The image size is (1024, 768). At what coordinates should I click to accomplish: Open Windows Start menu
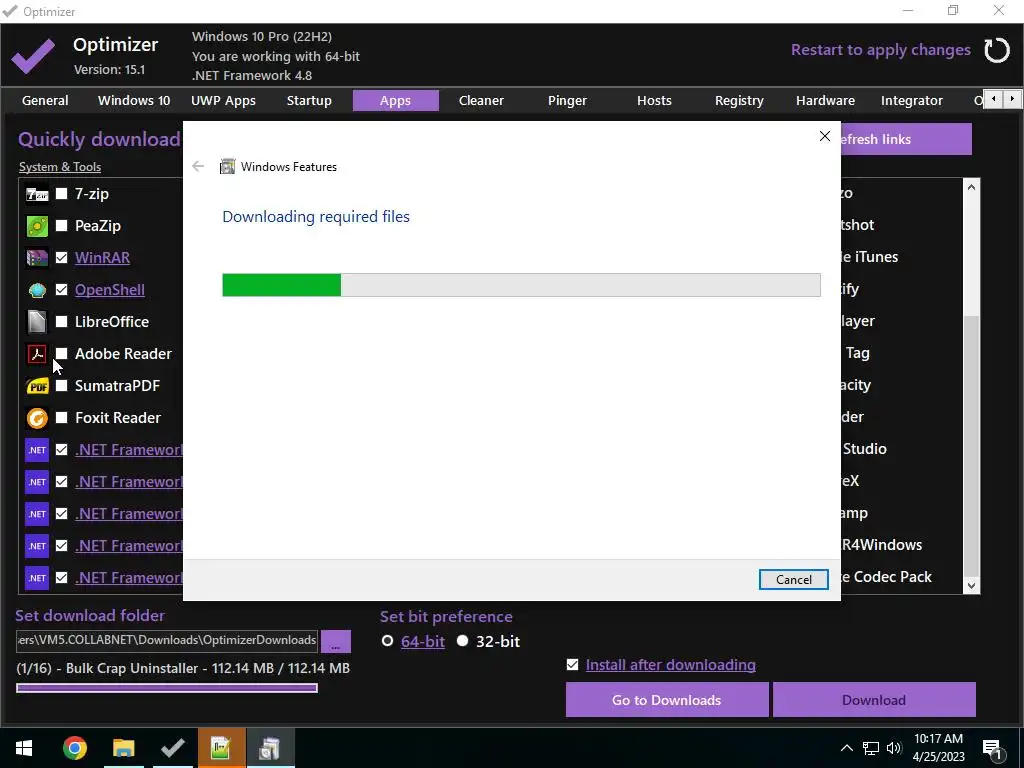coord(24,748)
